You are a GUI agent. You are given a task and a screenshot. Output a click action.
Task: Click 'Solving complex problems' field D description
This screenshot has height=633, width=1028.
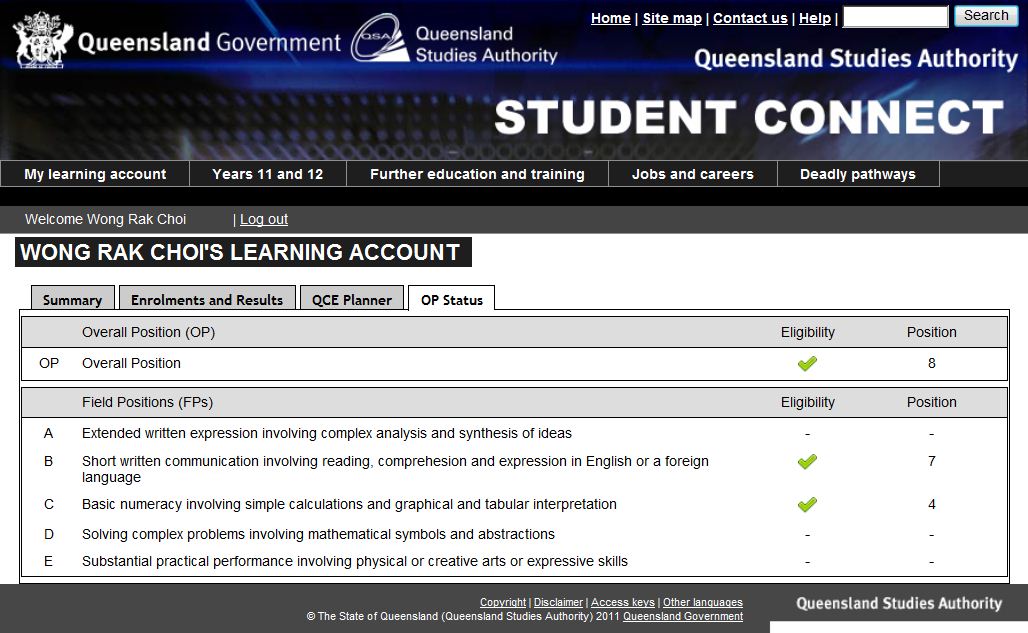318,534
